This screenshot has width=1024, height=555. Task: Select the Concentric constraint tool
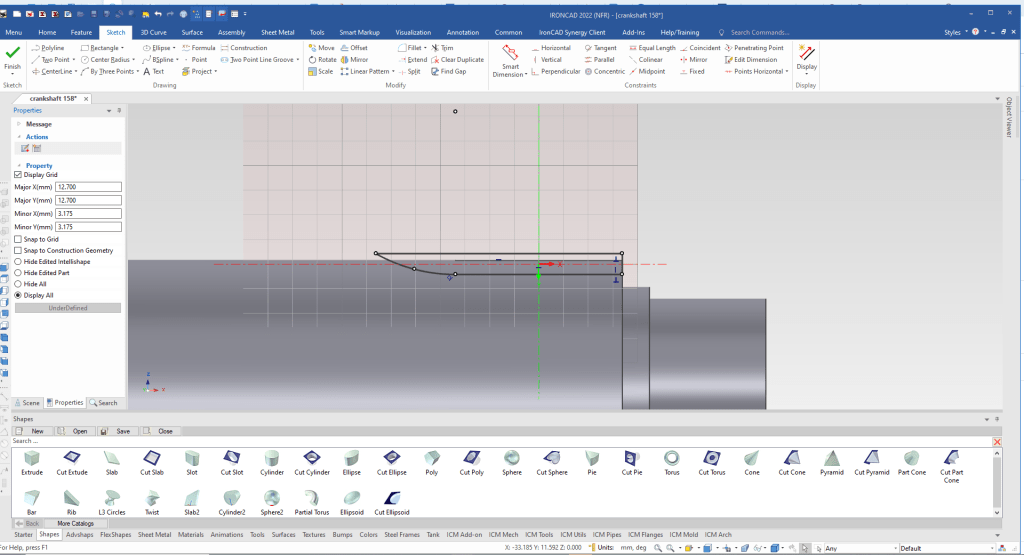(x=604, y=71)
